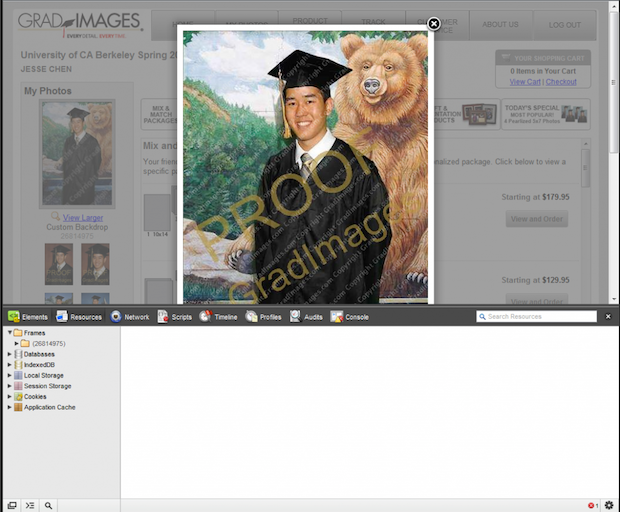Image resolution: width=620 pixels, height=512 pixels.
Task: Click the magnifier search icon in status bar
Action: point(48,505)
